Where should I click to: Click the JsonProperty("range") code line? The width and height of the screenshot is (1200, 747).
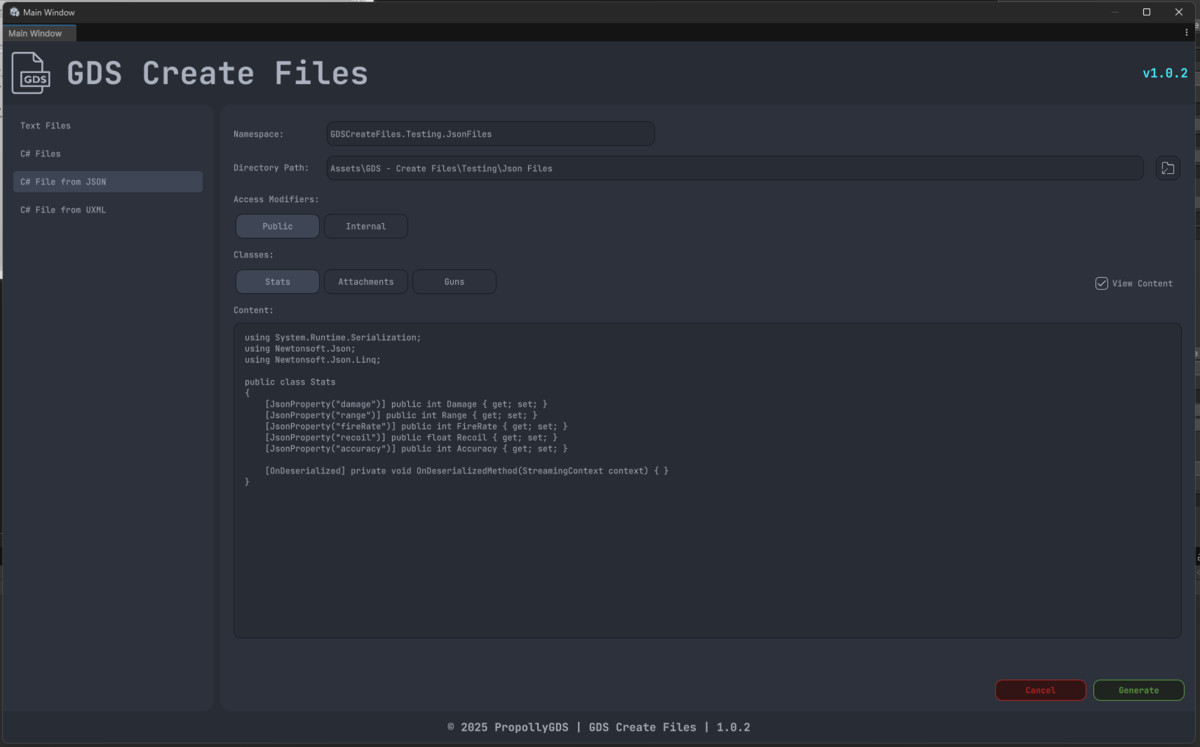click(x=401, y=415)
